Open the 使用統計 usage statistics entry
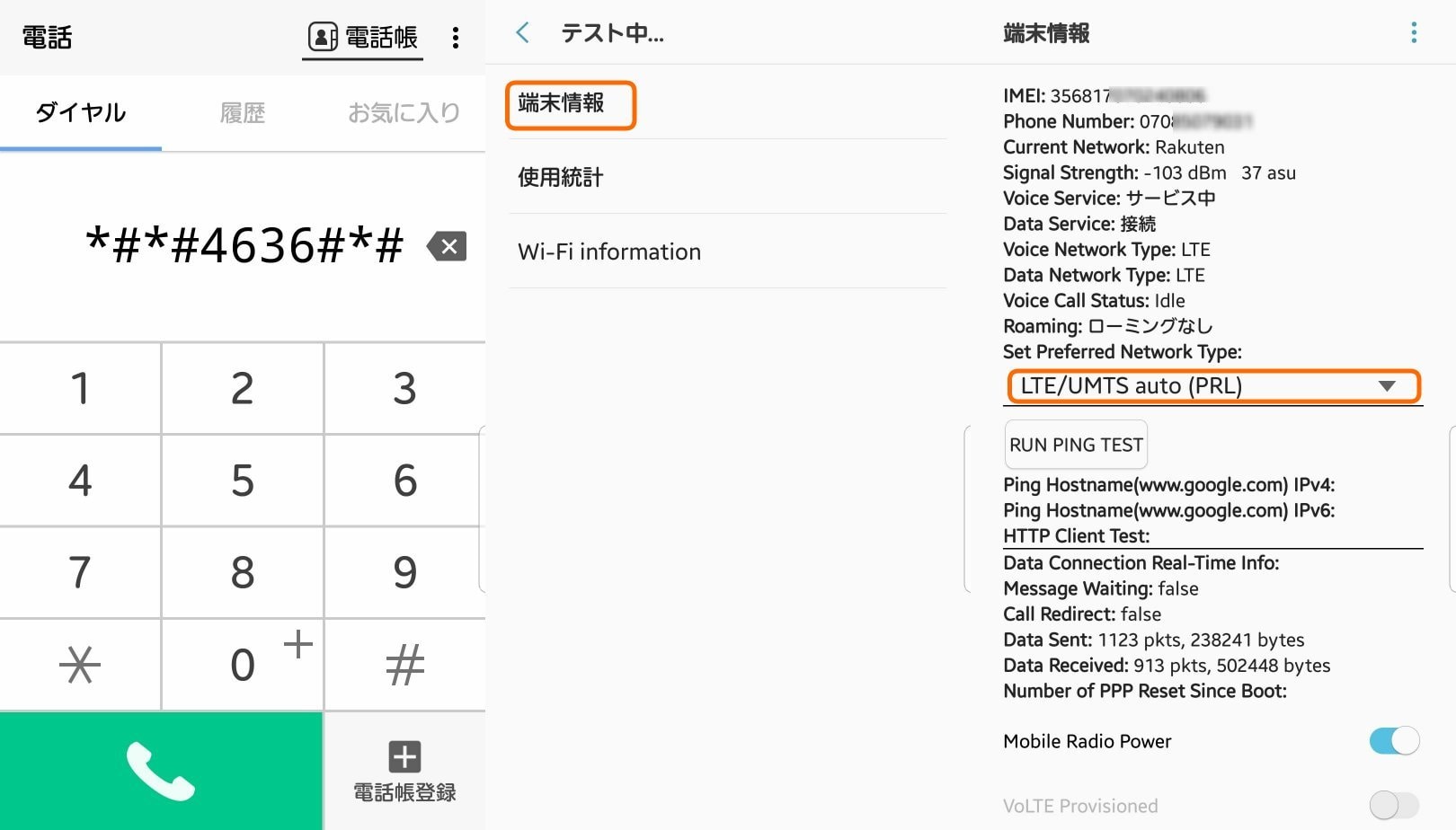The image size is (1456, 830). pos(561,178)
